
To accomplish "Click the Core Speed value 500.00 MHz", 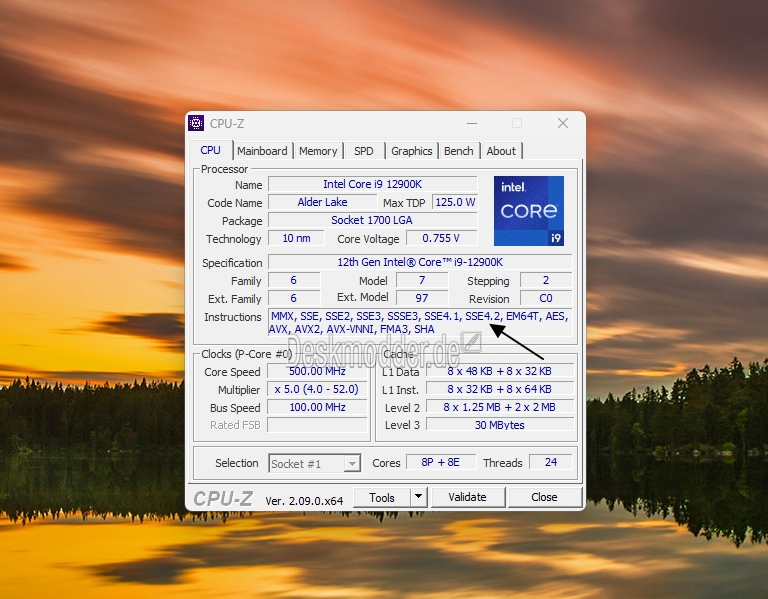I will (x=317, y=371).
